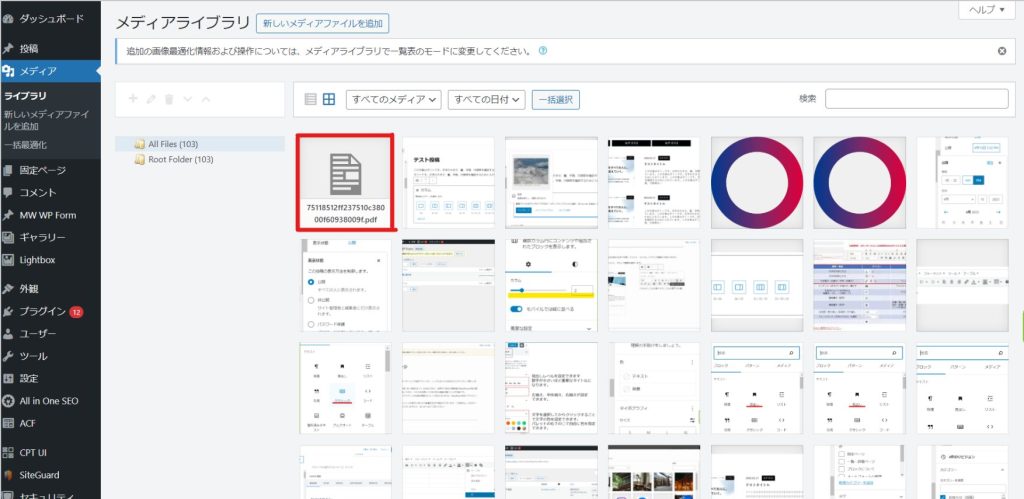Open the すべての日付 filter dropdown
Viewport: 1024px width, 499px height.
(x=486, y=99)
